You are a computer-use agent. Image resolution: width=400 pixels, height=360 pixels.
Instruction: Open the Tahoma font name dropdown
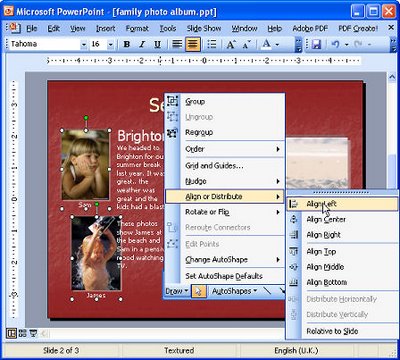coord(83,44)
